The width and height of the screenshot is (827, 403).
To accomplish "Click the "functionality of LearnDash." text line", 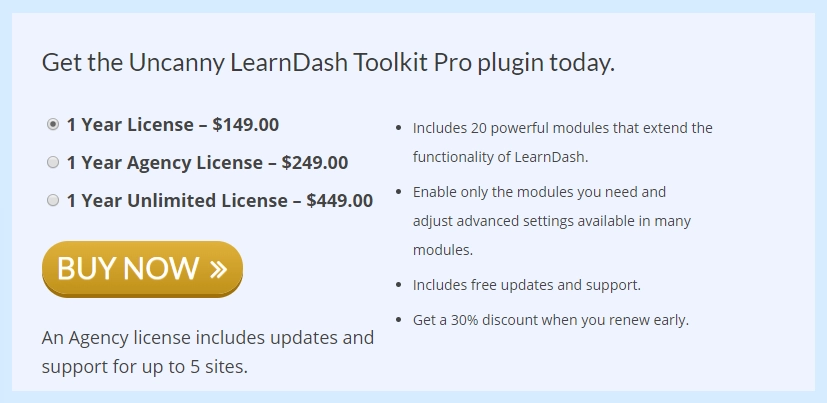I will pyautogui.click(x=501, y=157).
